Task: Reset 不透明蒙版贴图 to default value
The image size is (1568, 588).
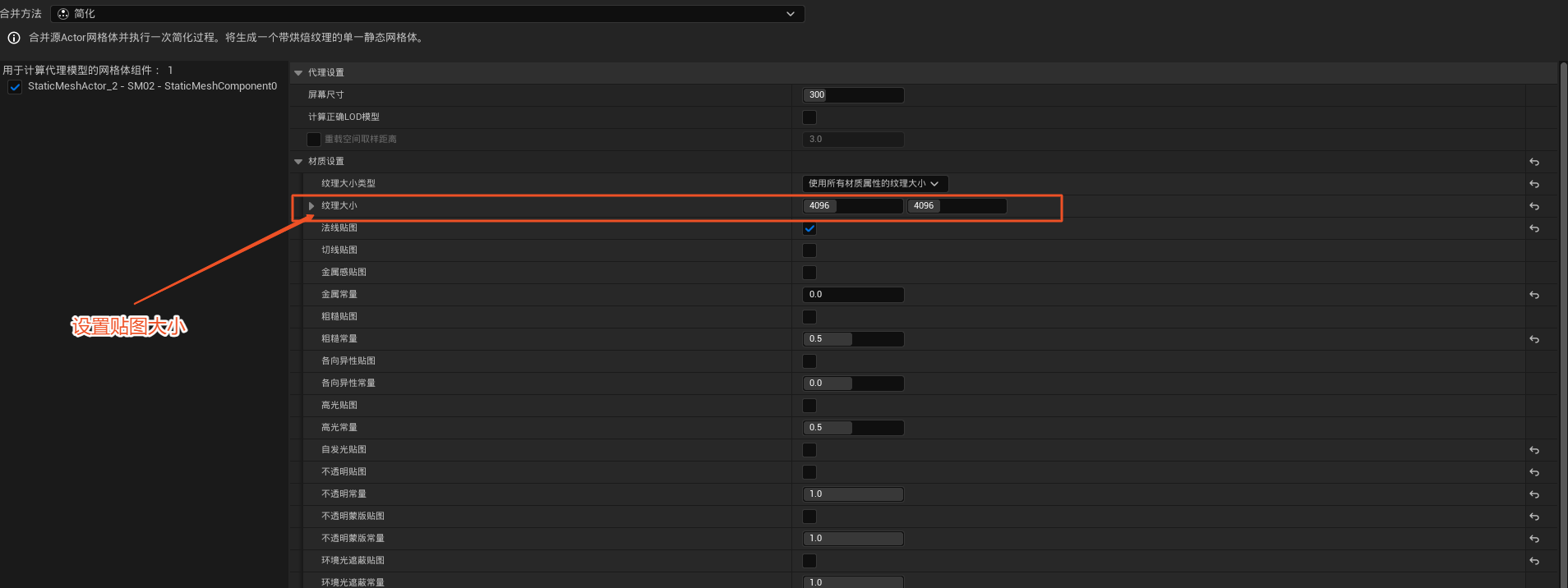Action: click(1534, 517)
